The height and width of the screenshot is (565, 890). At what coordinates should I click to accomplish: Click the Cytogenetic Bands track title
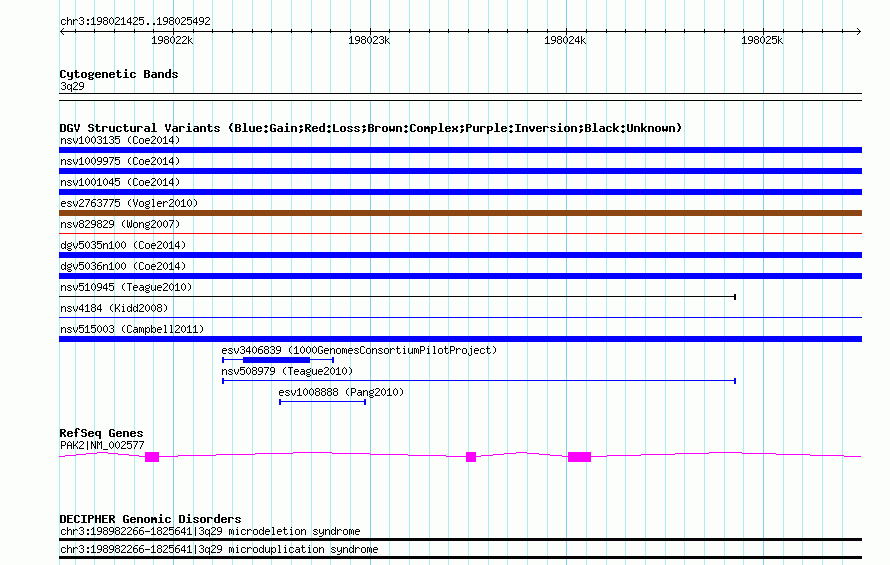(119, 74)
